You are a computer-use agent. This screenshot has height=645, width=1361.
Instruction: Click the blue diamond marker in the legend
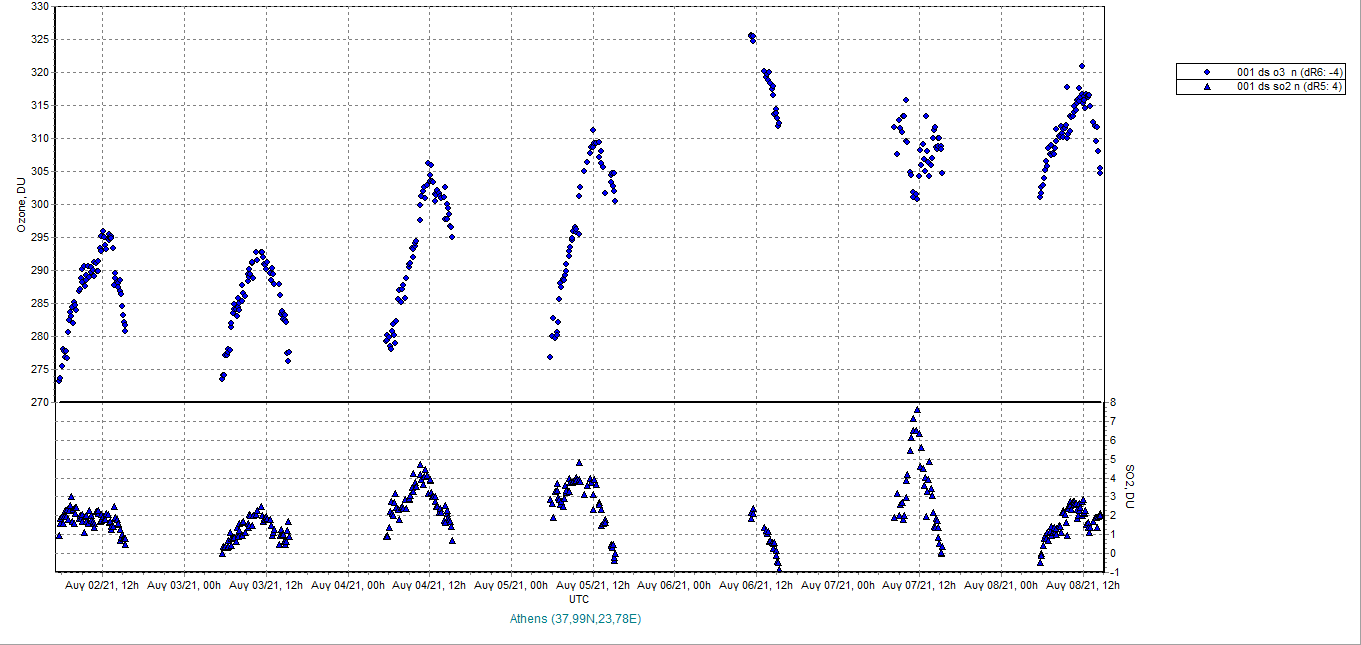1207,72
